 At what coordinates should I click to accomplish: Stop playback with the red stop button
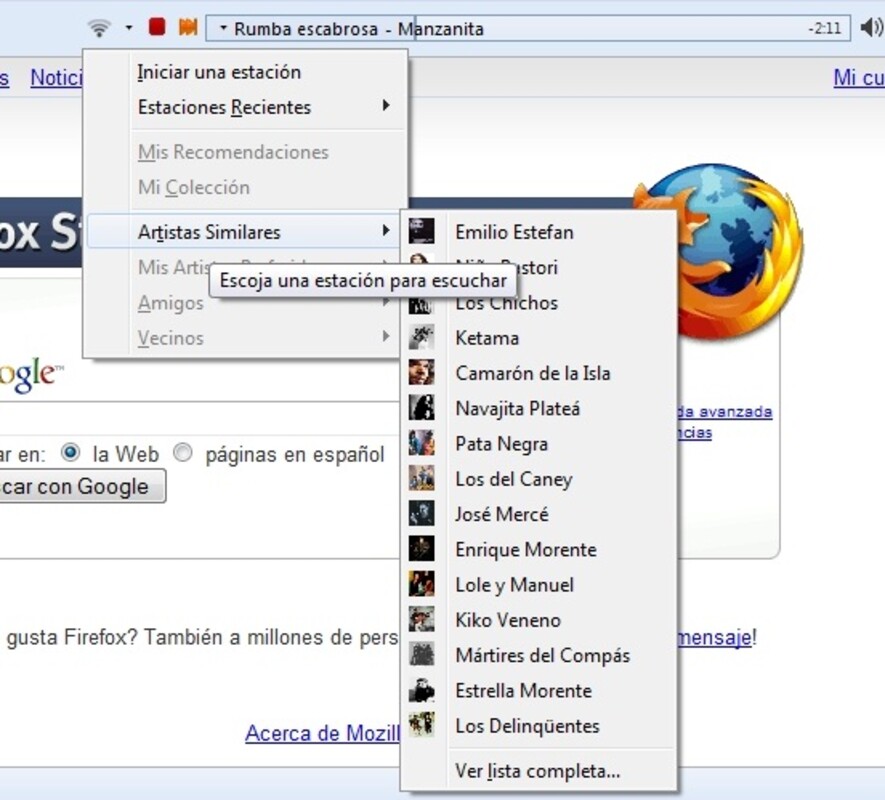tap(156, 27)
